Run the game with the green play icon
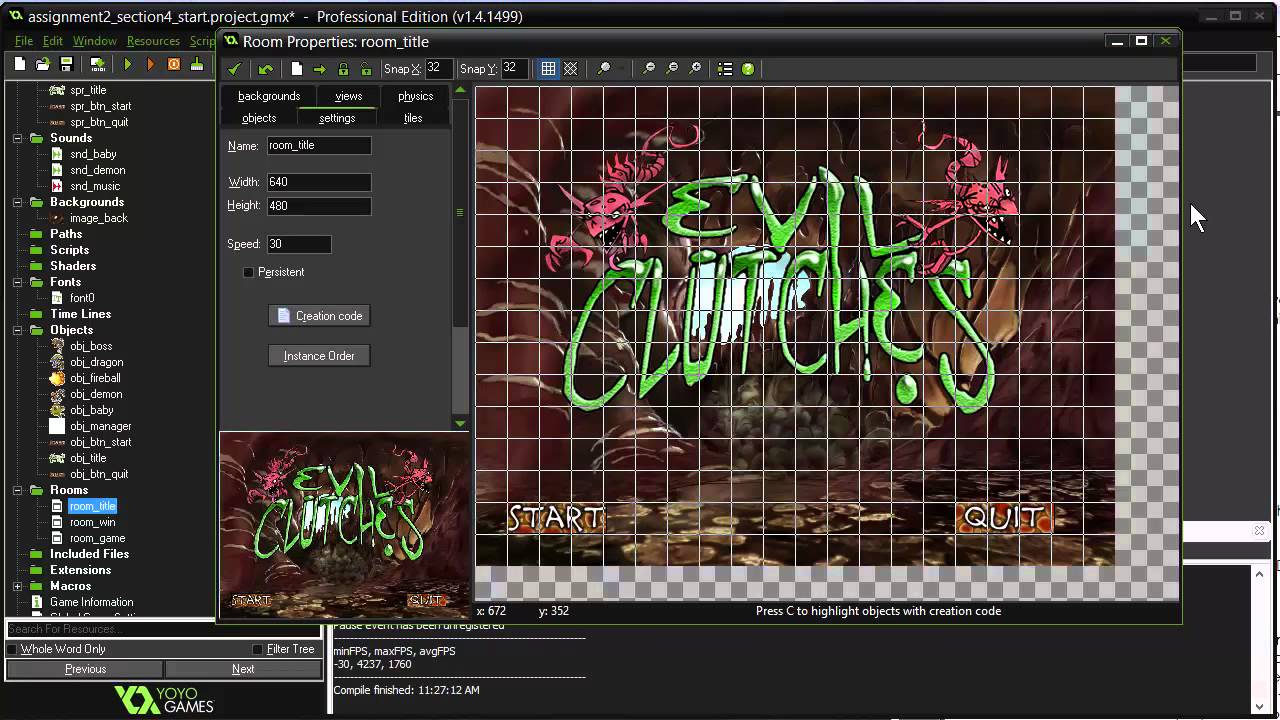The image size is (1280, 720). tap(127, 64)
